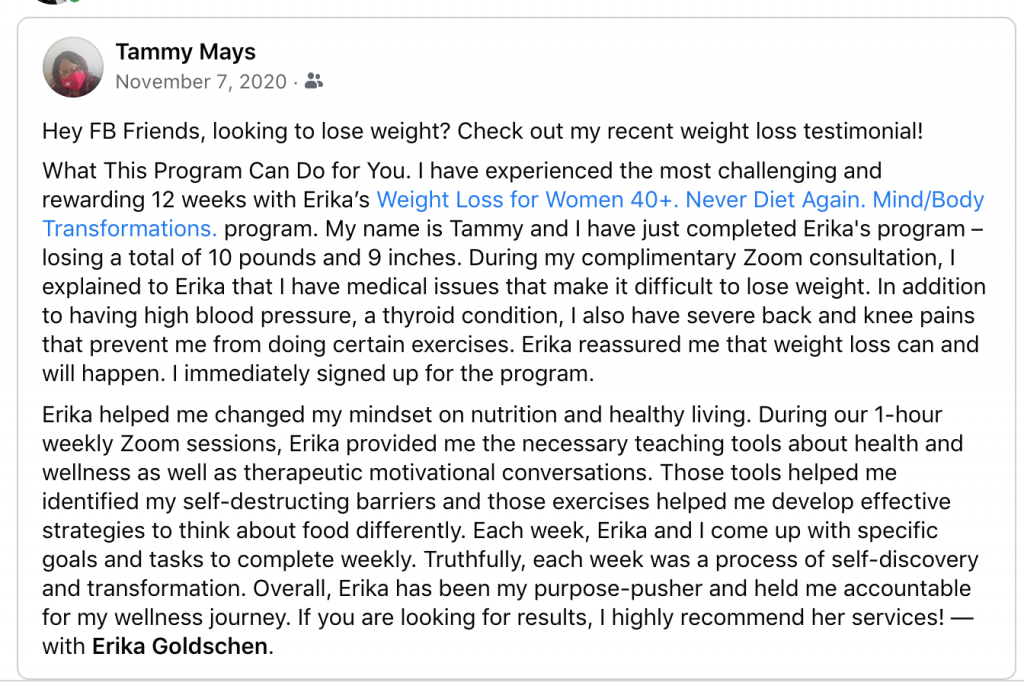Open Tammy Mays' profile picture

click(72, 67)
